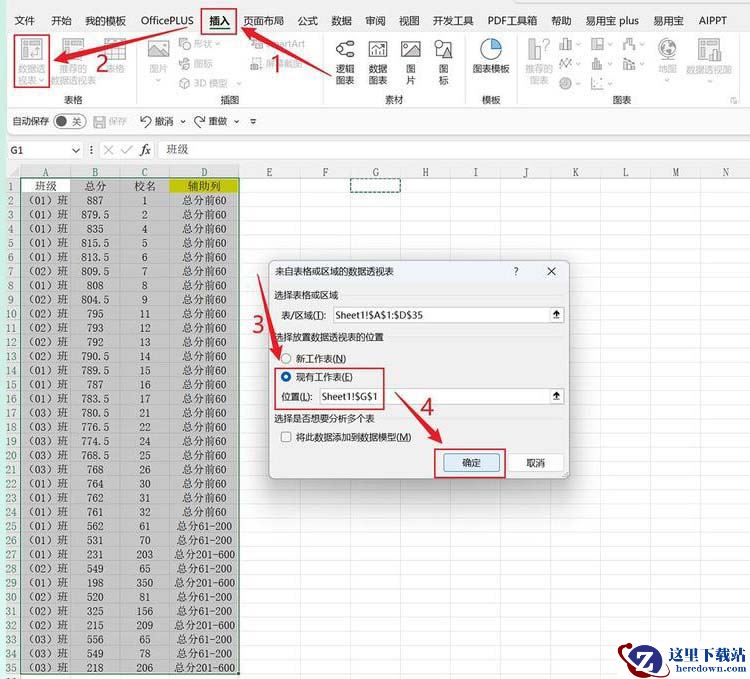This screenshot has height=679, width=750.
Task: Expand the 形状 dropdown arrow
Action: 218,44
